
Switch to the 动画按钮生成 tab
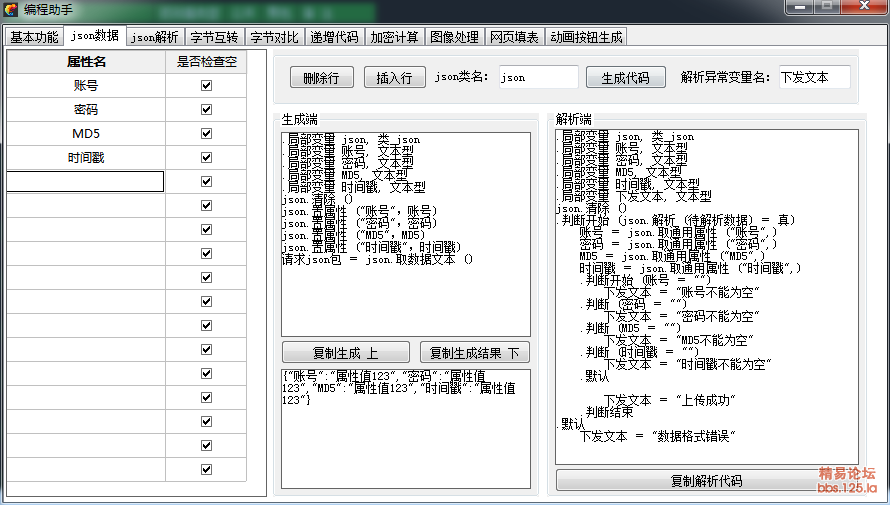click(x=586, y=37)
